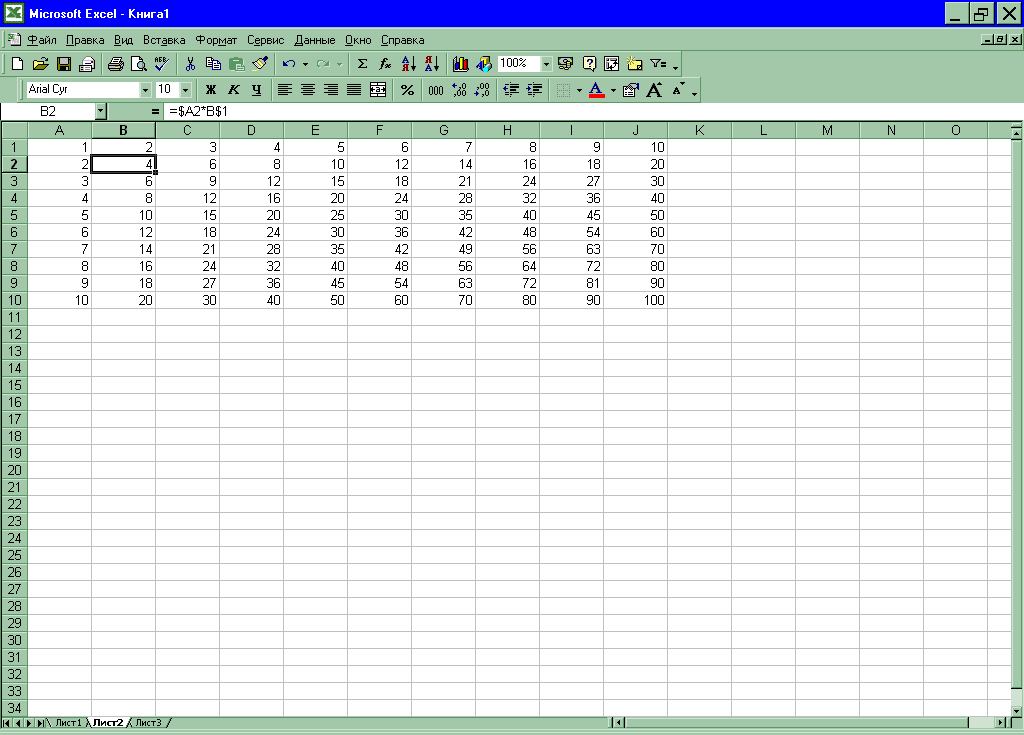Toggle align left for the cell
The height and width of the screenshot is (735, 1024).
pyautogui.click(x=285, y=90)
